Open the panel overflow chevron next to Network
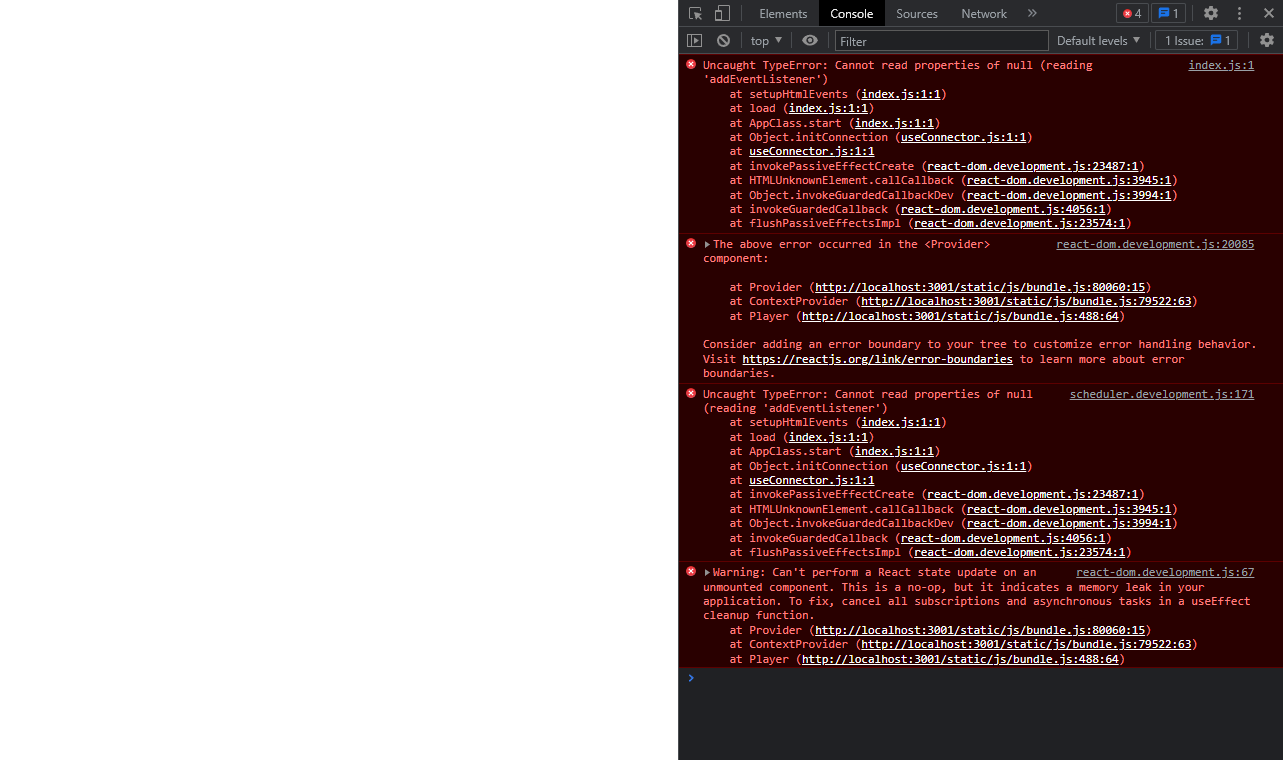Screen dimensions: 1283x760 [x=1031, y=13]
